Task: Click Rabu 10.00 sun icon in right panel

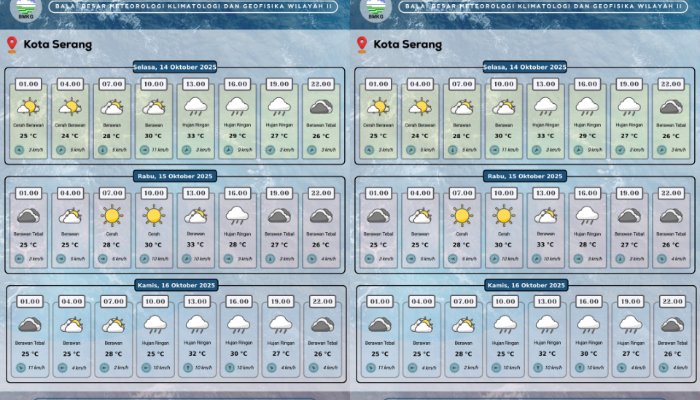Action: coord(503,215)
